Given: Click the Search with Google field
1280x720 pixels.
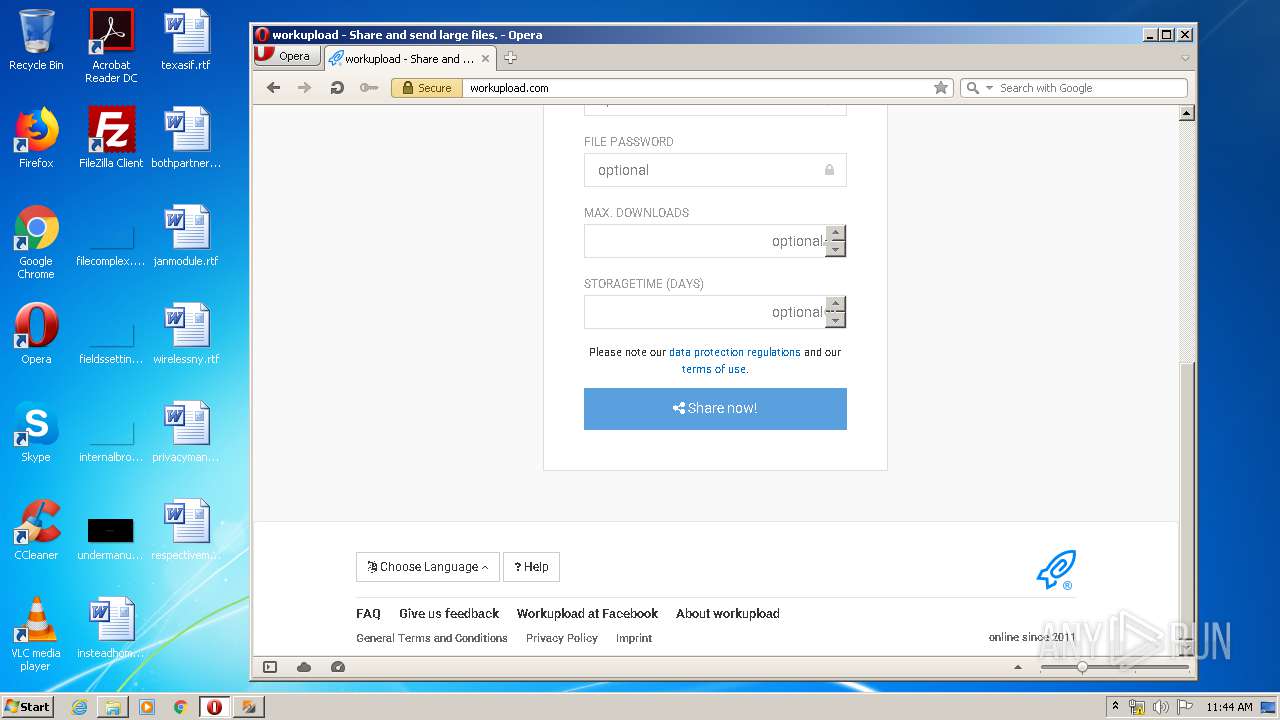Looking at the screenshot, I should pyautogui.click(x=1091, y=88).
